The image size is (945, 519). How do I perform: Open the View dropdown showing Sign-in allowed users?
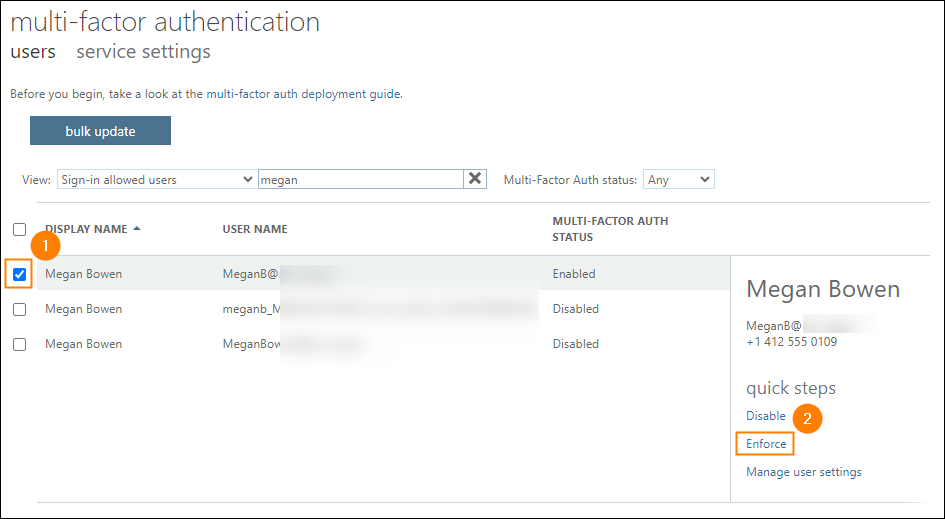click(156, 180)
